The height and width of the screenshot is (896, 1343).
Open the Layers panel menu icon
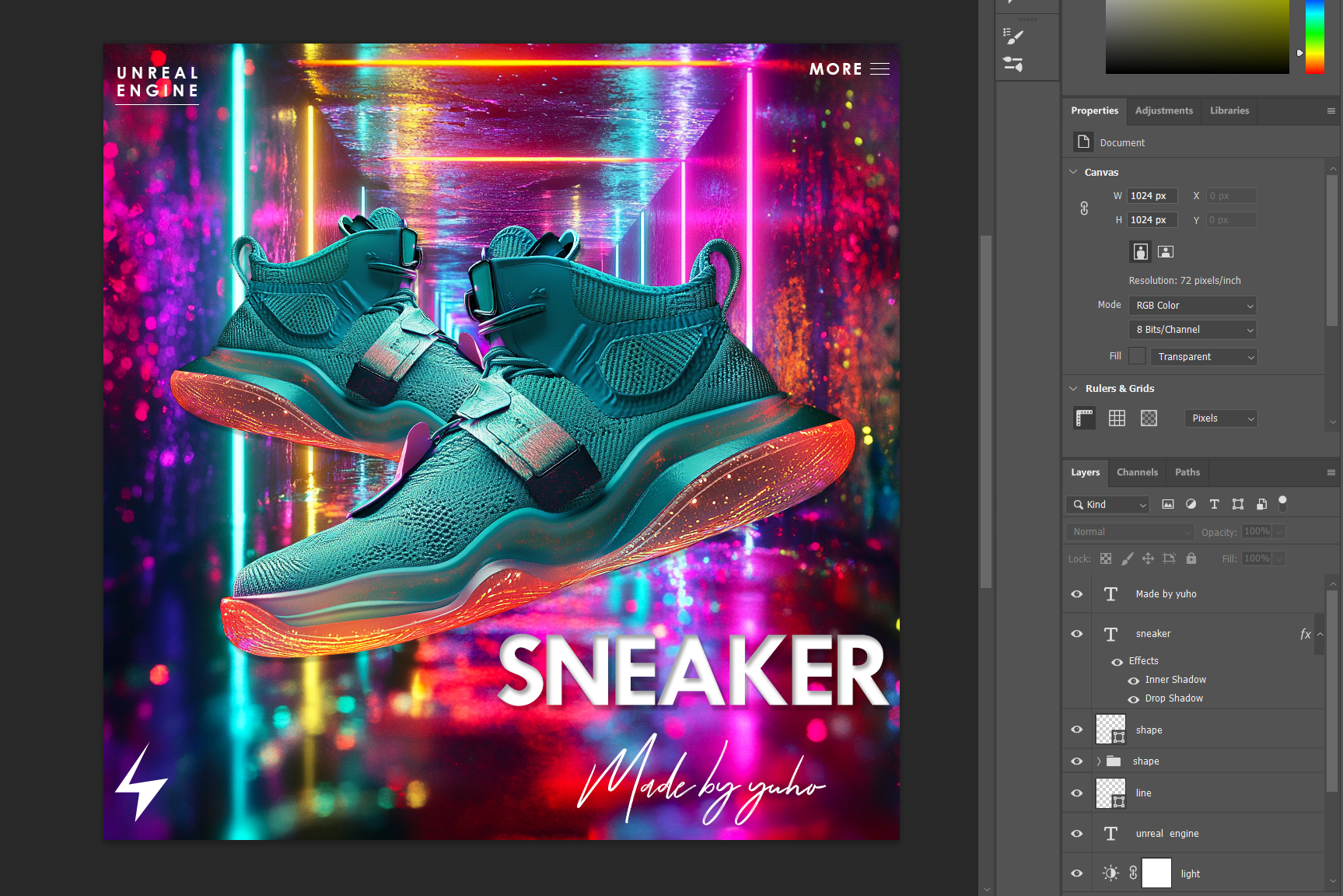tap(1331, 472)
